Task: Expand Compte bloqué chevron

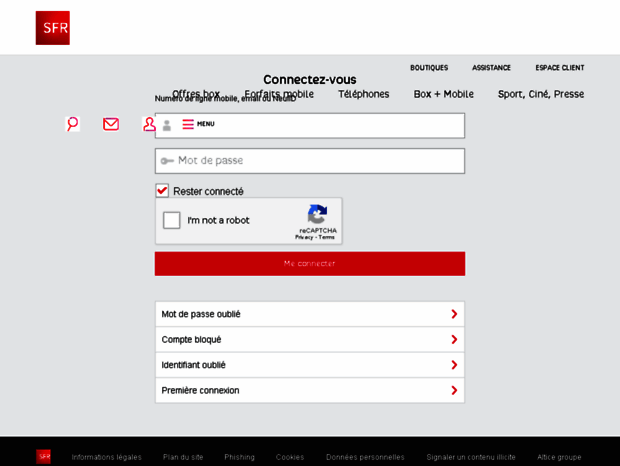Action: click(454, 339)
